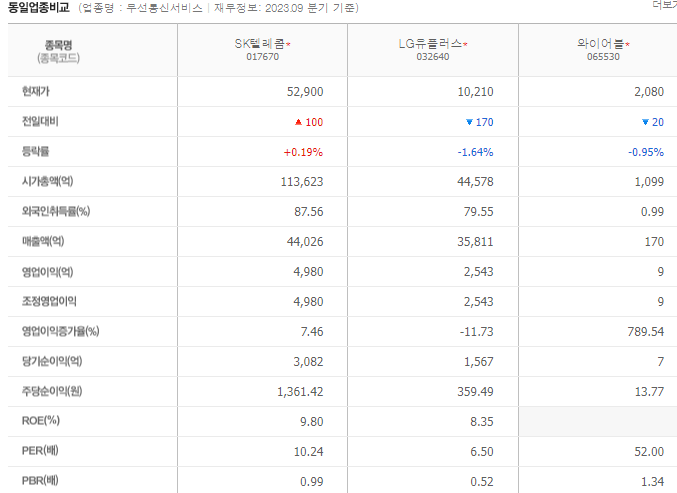Open the LG유플러스 stock link
Screen dimensions: 677x493
click(430, 44)
